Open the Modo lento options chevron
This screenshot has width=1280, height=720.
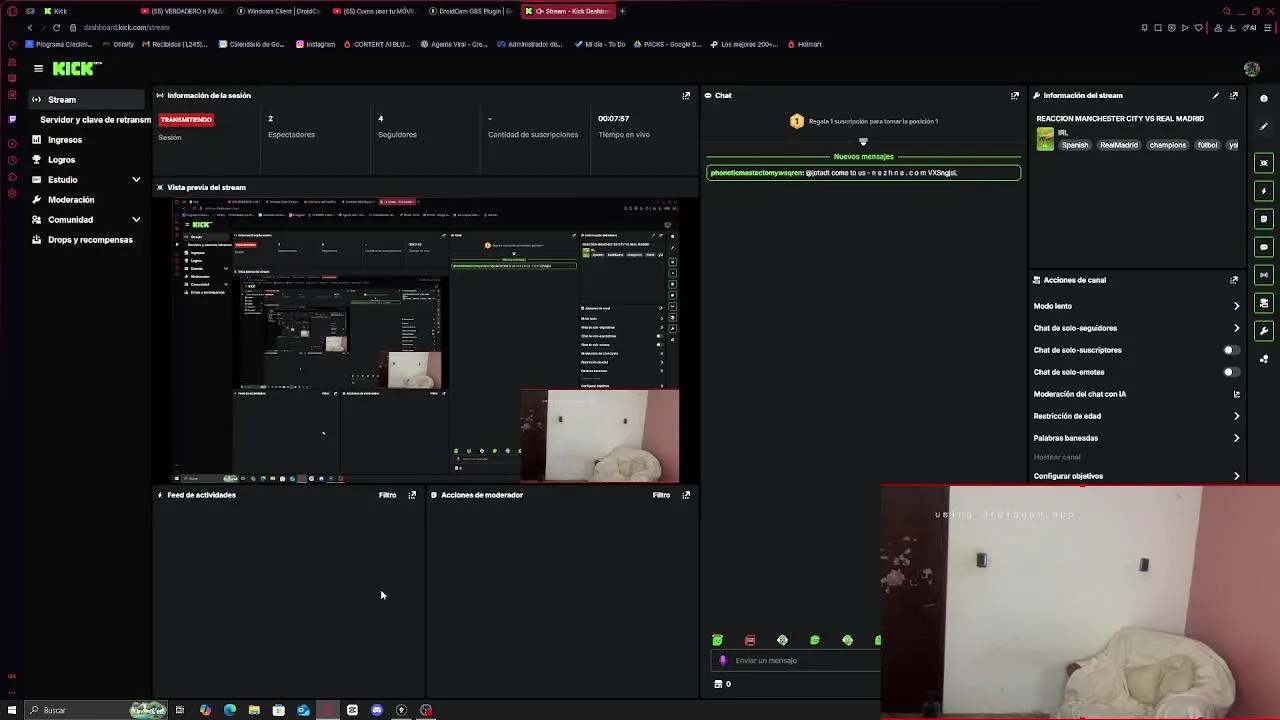pos(1236,306)
